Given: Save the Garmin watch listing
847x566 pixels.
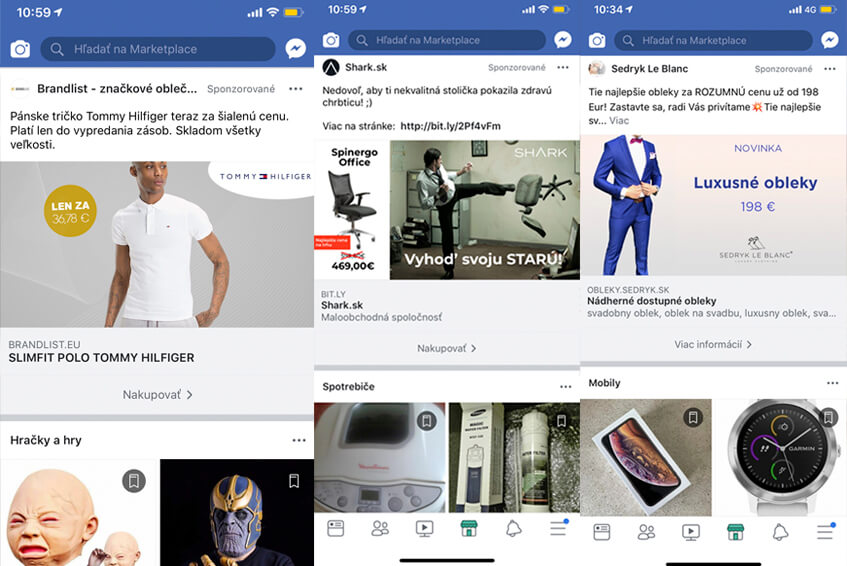Looking at the screenshot, I should click(x=828, y=417).
